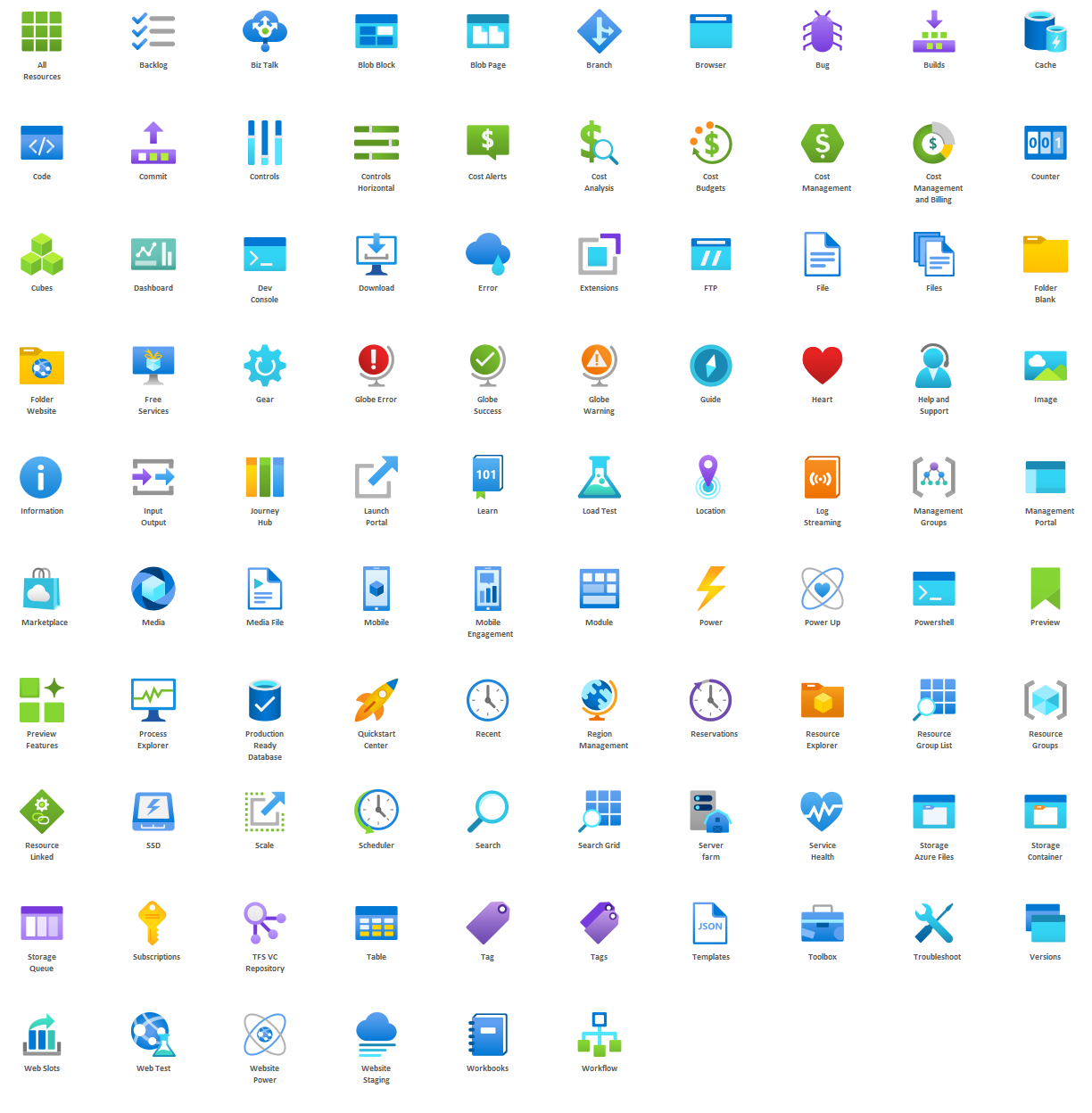Open the Load Test flask icon
The image size is (1092, 1113).
pos(599,477)
